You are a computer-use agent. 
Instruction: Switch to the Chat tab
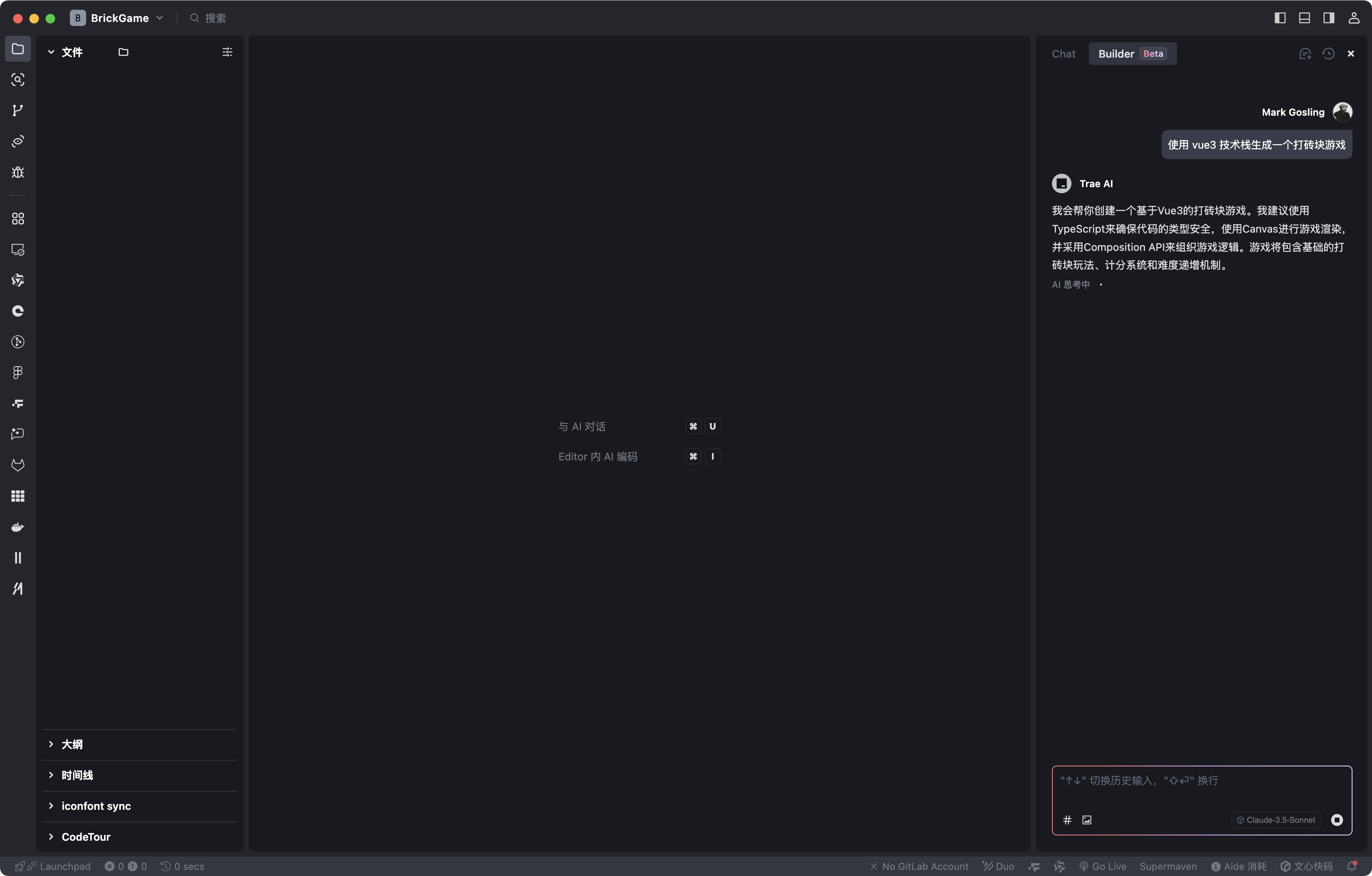coord(1063,54)
